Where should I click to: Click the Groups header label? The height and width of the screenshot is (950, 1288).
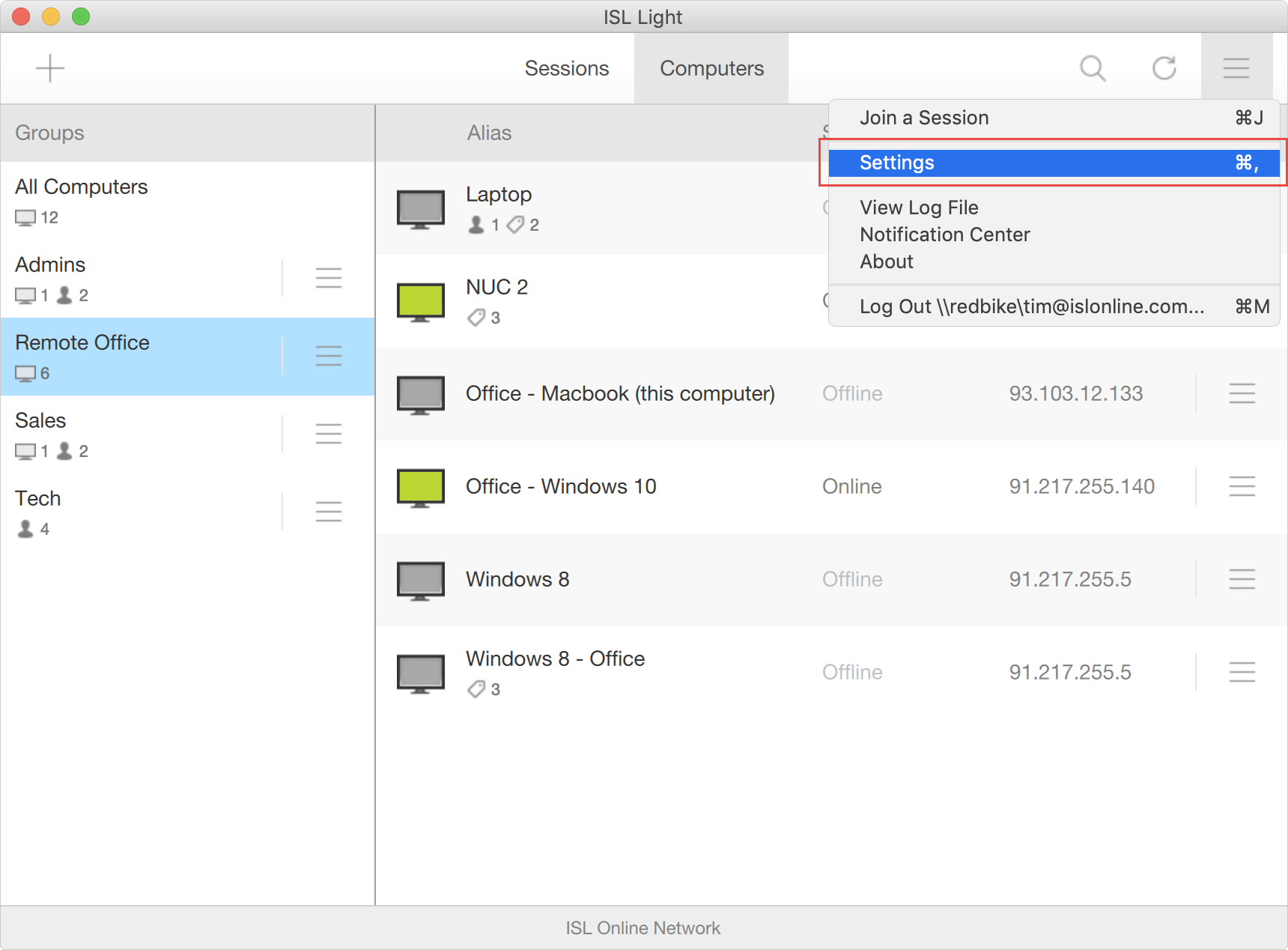[49, 133]
